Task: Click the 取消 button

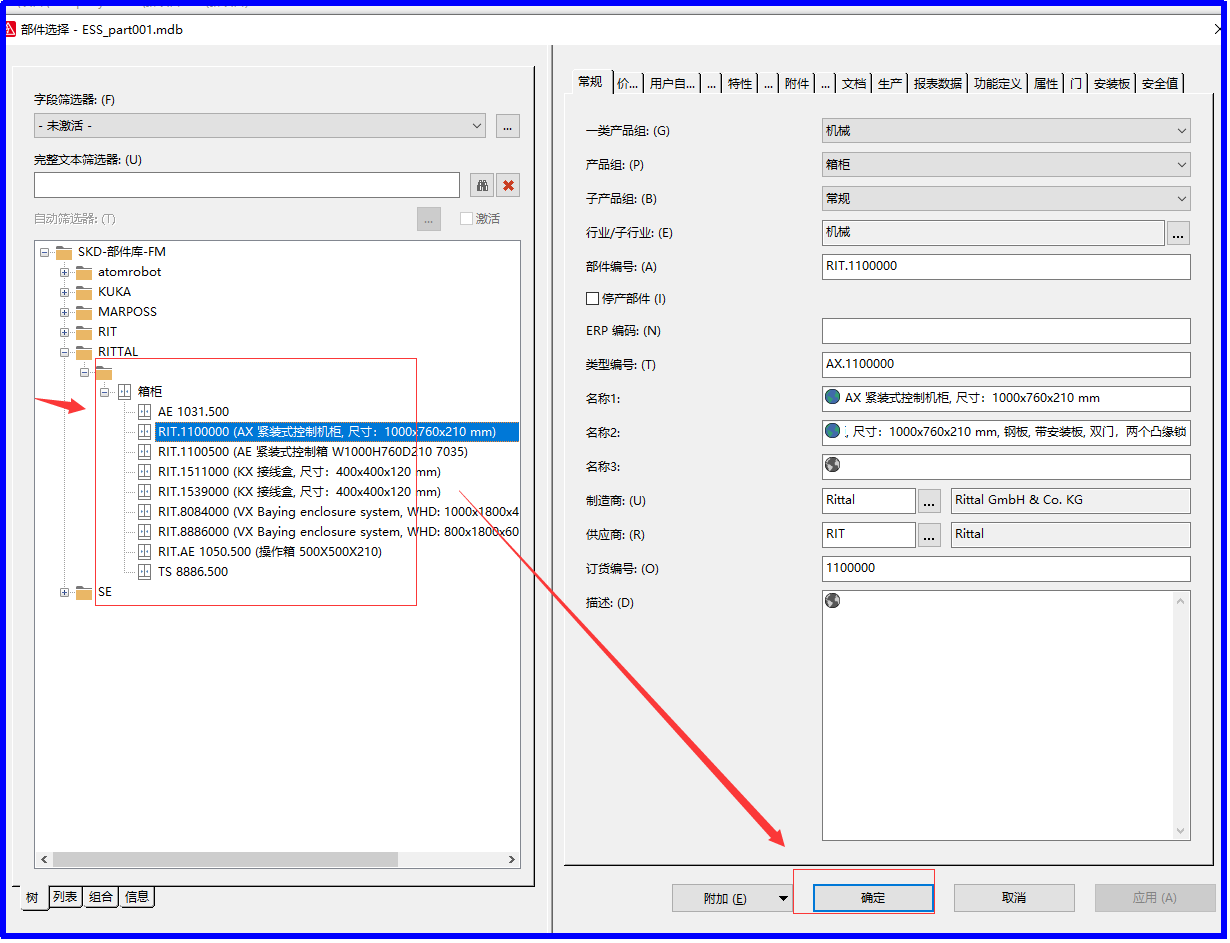Action: coord(1014,898)
